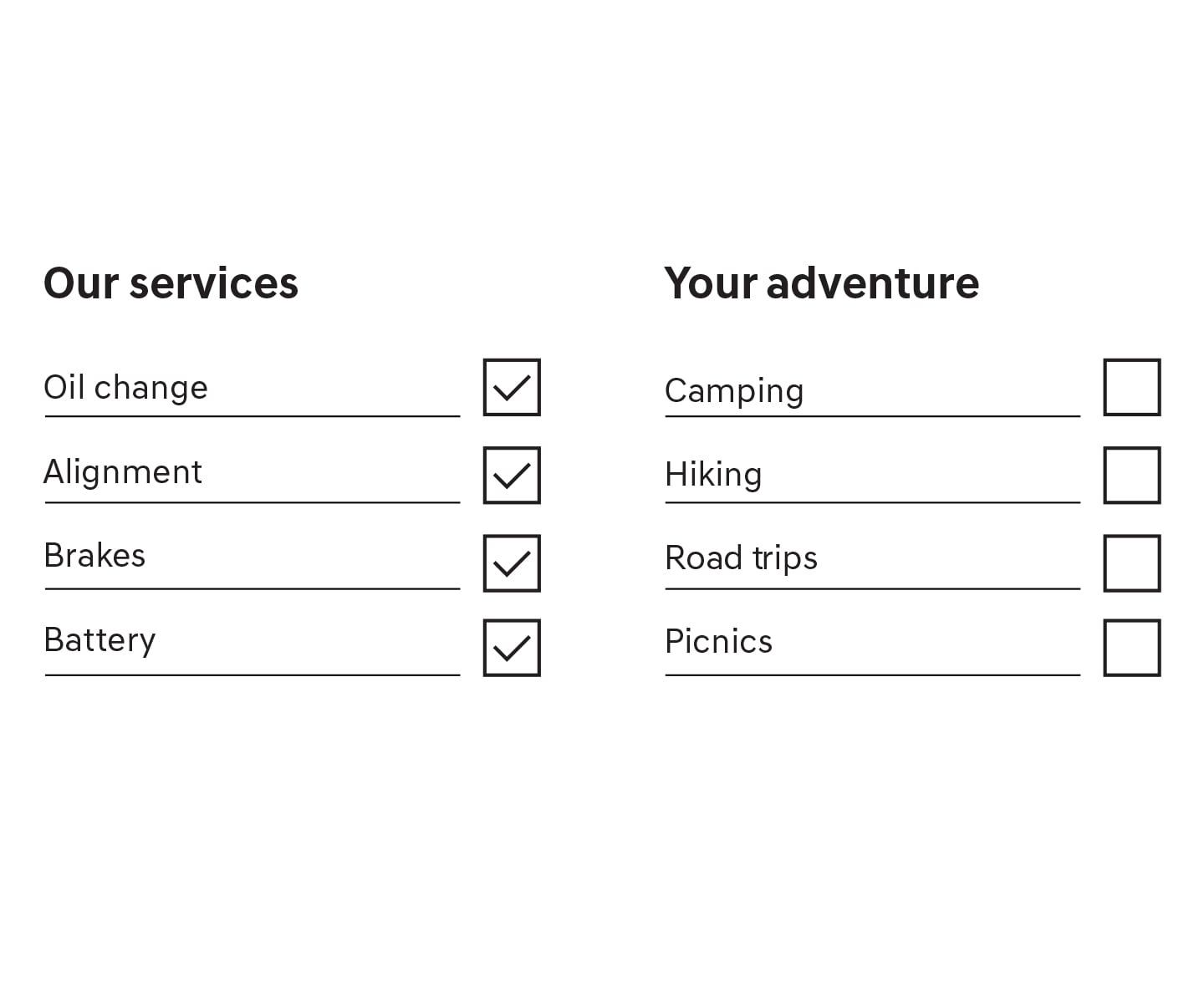Tick the Hiking checkbox
This screenshot has width=1204, height=1003.
[1132, 476]
